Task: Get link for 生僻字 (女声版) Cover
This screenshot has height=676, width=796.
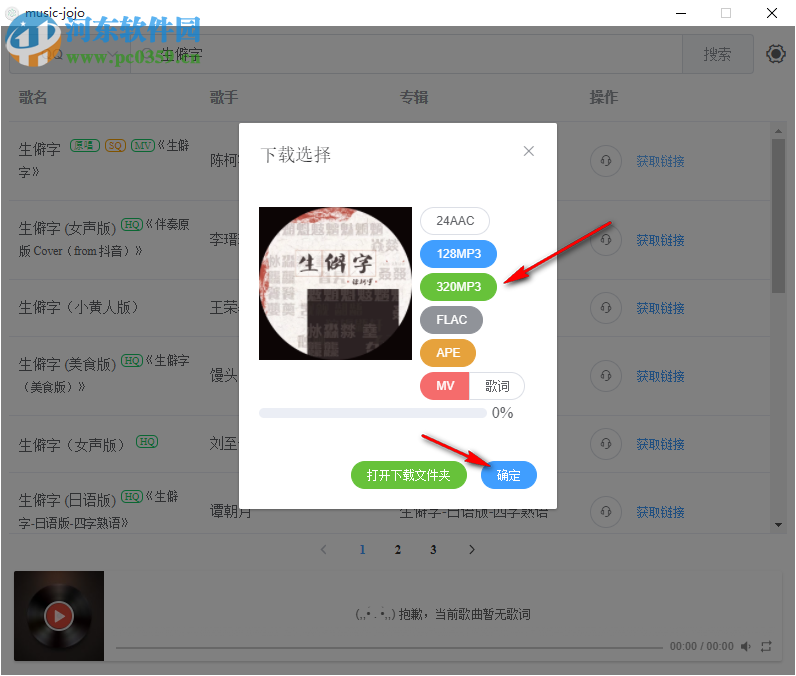Action: [x=660, y=240]
